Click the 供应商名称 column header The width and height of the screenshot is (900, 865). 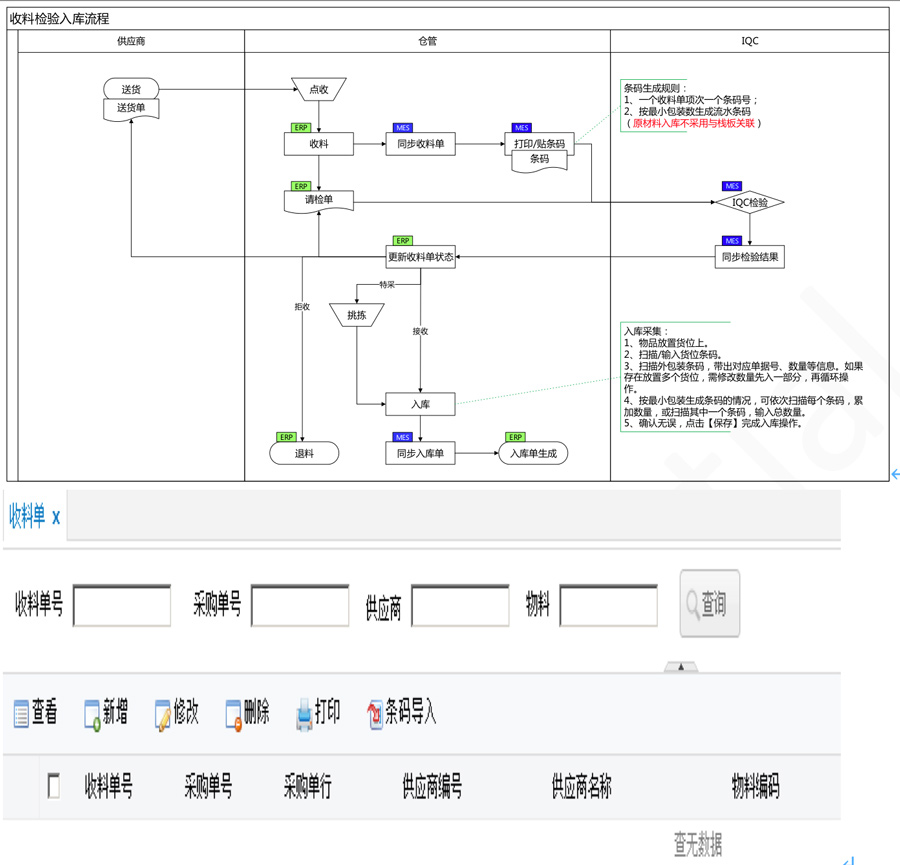pyautogui.click(x=581, y=786)
